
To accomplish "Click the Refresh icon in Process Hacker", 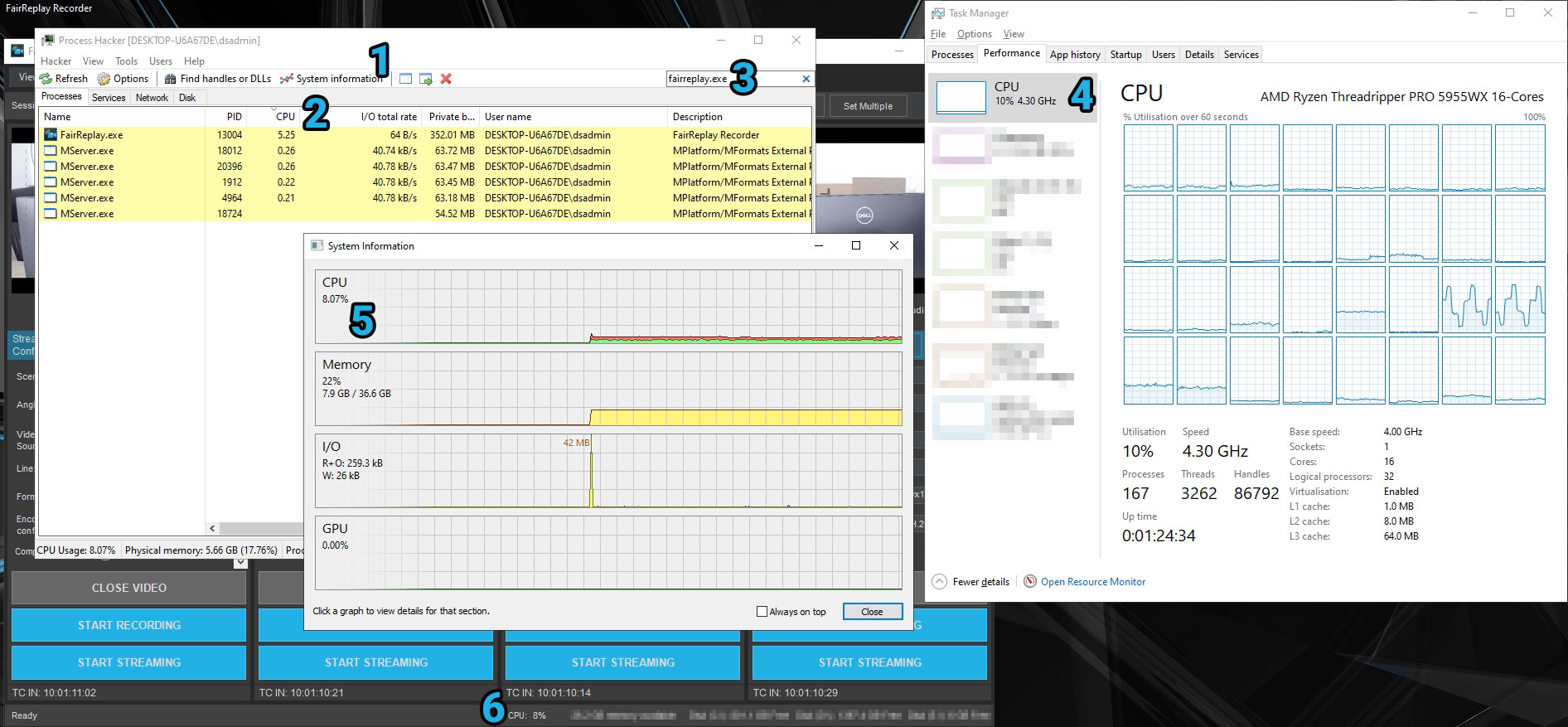I will tap(46, 79).
